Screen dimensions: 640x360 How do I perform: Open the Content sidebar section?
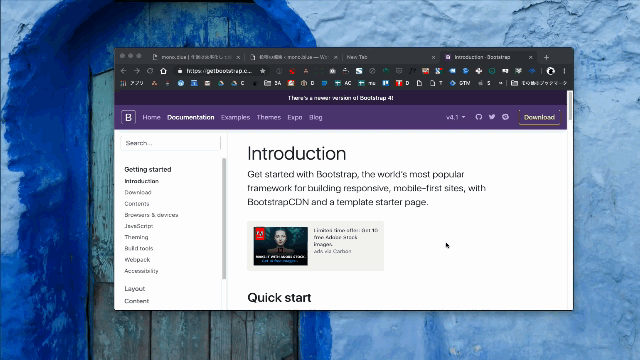137,301
